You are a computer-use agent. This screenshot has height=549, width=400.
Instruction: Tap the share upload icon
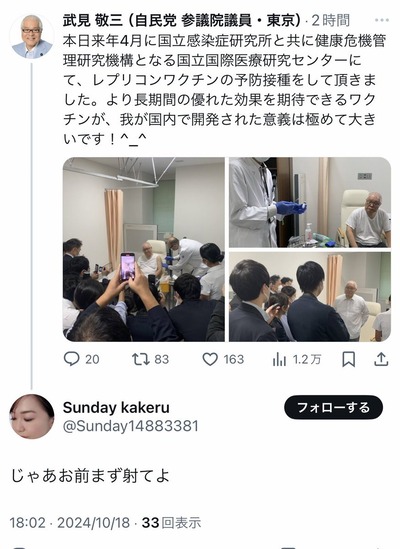pos(381,359)
